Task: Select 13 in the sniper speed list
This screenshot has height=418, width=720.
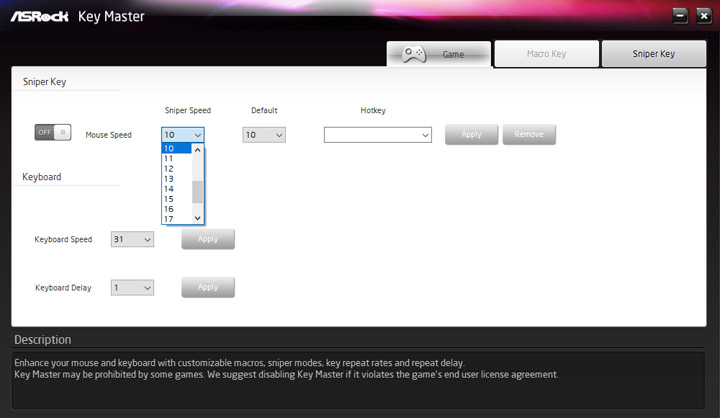Action: [177, 179]
